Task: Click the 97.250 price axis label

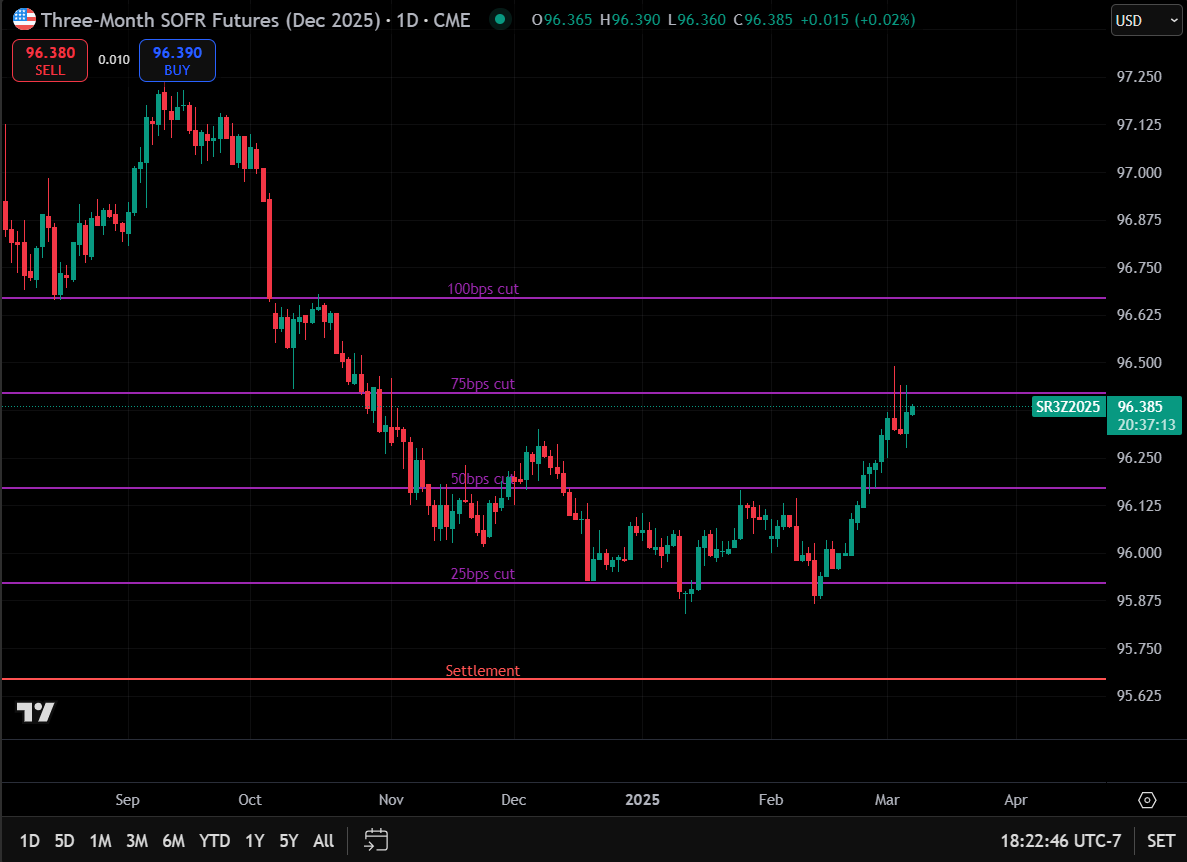Action: click(1139, 77)
